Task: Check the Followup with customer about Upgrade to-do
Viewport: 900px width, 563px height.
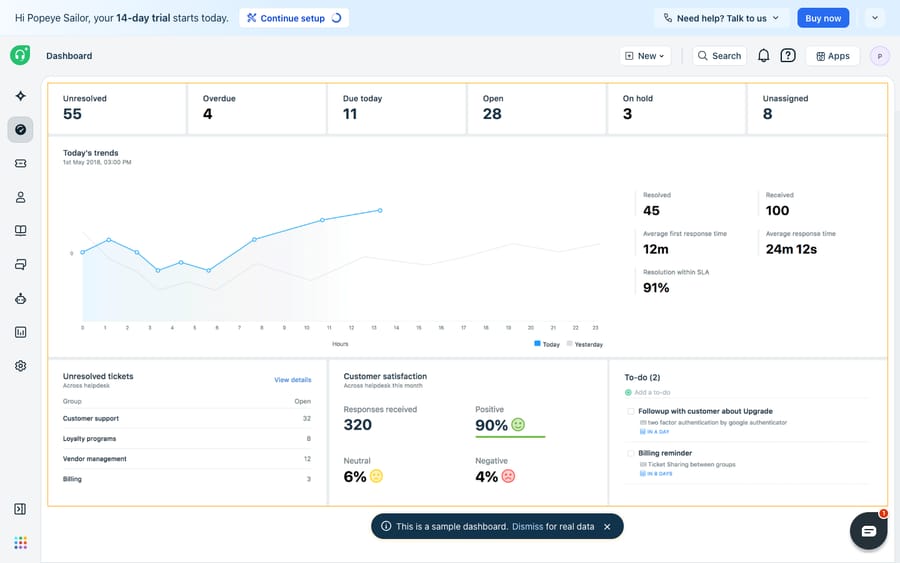Action: pos(631,411)
